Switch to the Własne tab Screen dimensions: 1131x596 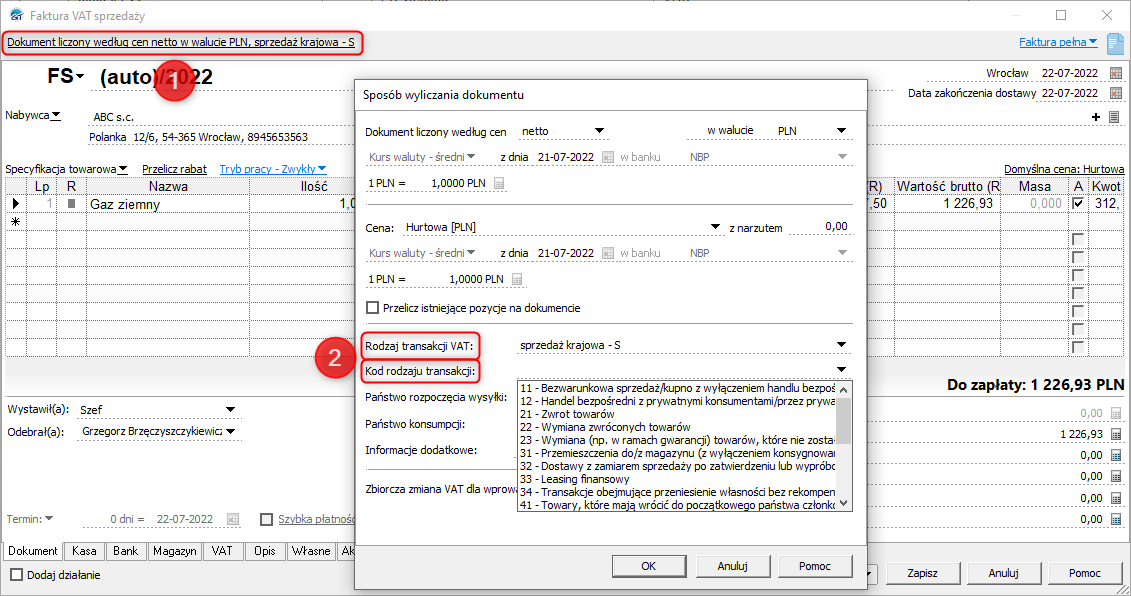point(311,551)
